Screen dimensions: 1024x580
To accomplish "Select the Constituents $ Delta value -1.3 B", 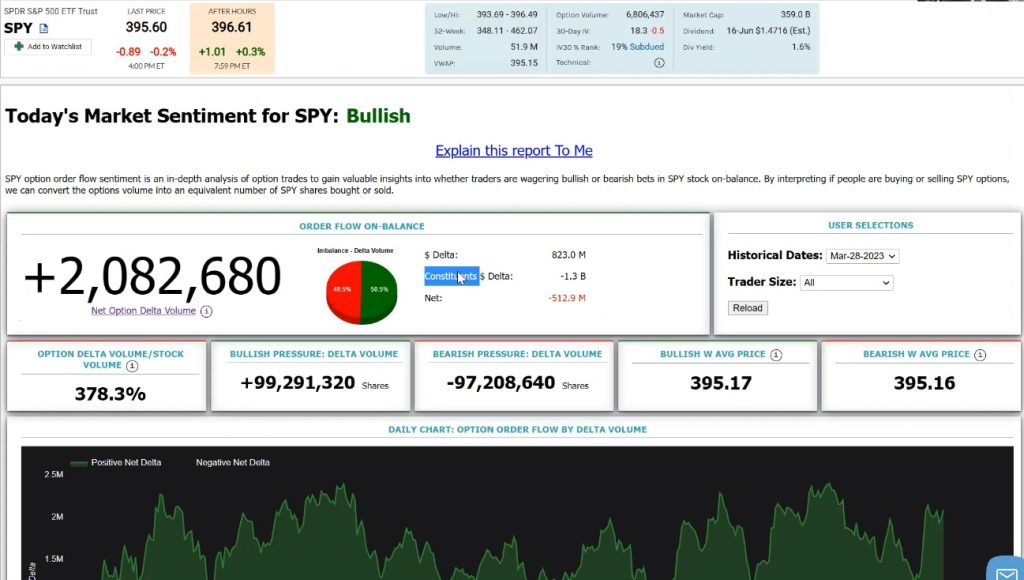I will click(x=573, y=276).
